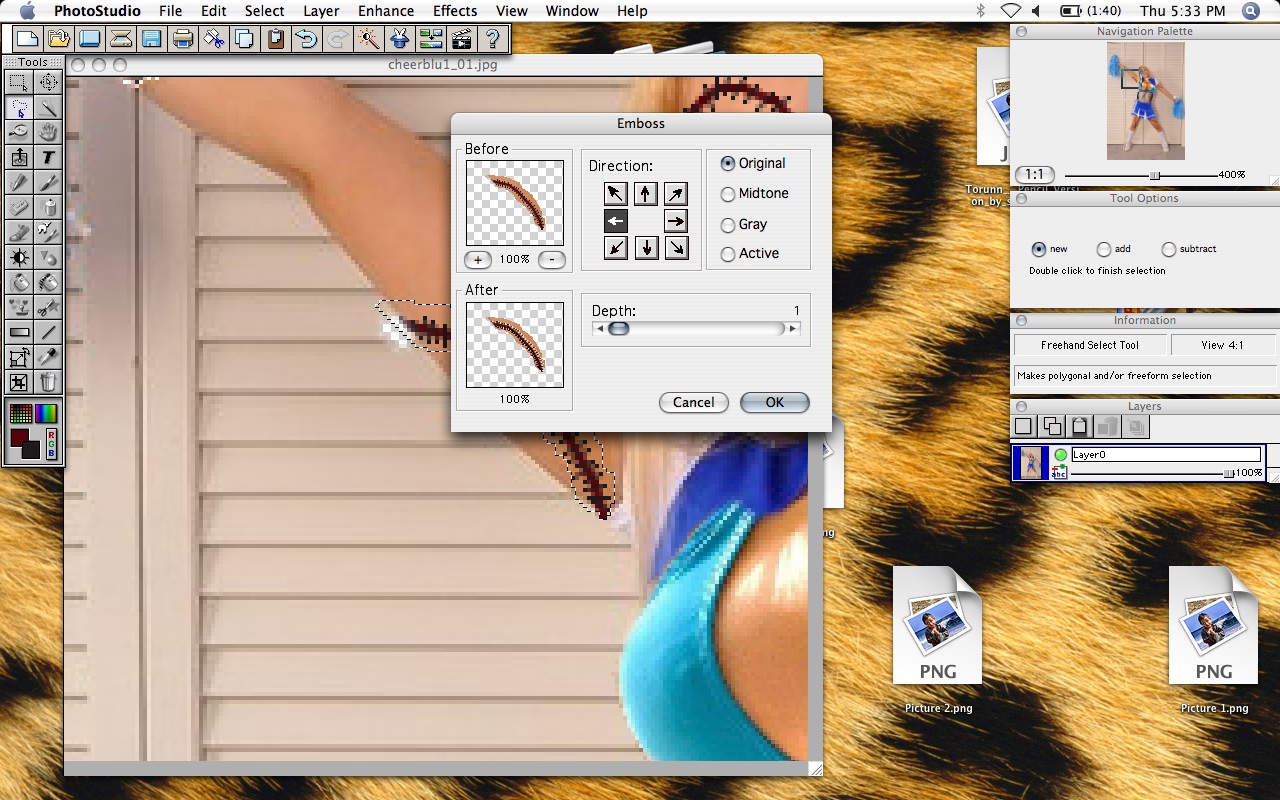This screenshot has height=800, width=1280.
Task: Click the New document icon in toolbar
Action: coord(27,39)
